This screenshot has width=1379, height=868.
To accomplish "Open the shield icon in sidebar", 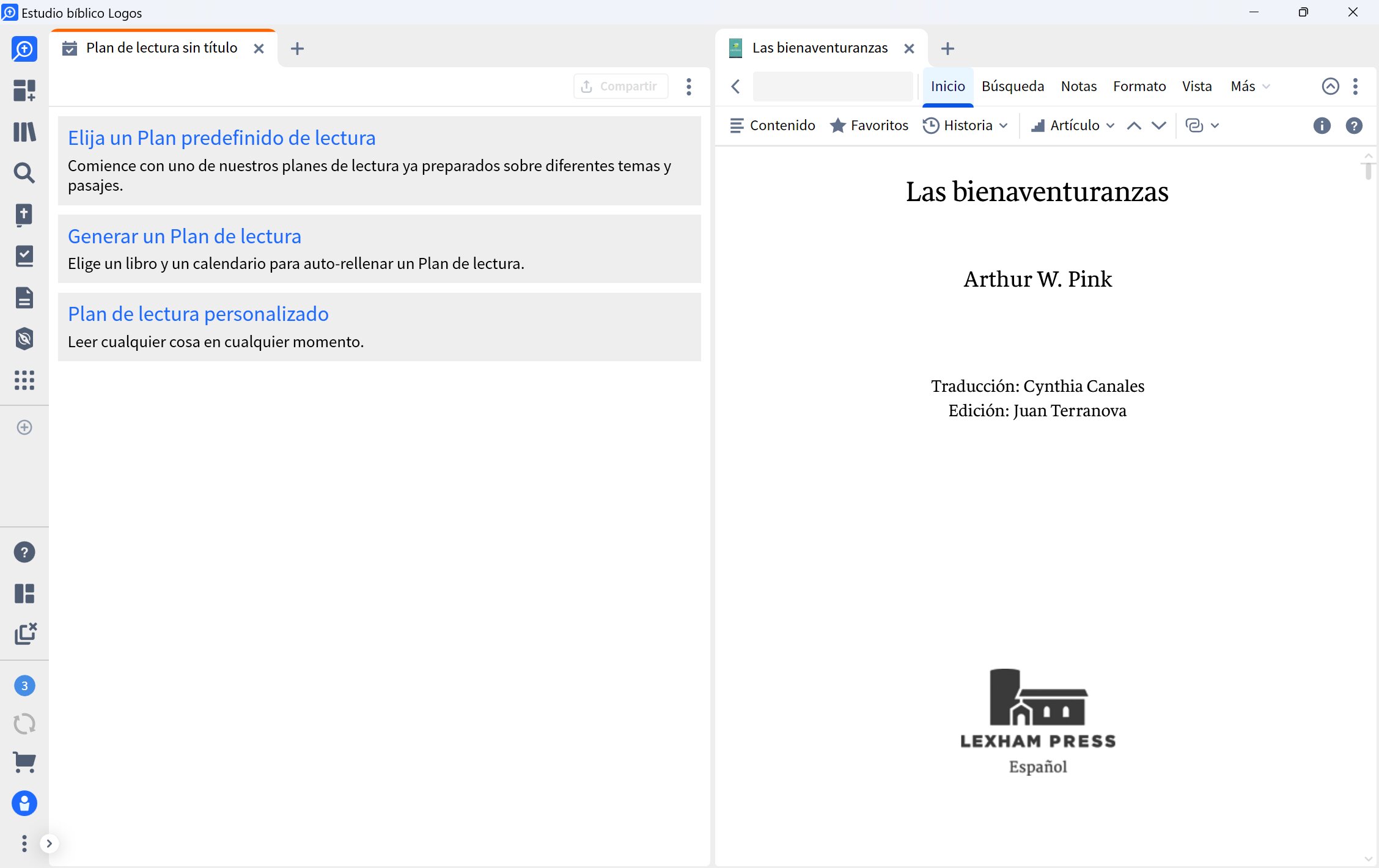I will [24, 339].
